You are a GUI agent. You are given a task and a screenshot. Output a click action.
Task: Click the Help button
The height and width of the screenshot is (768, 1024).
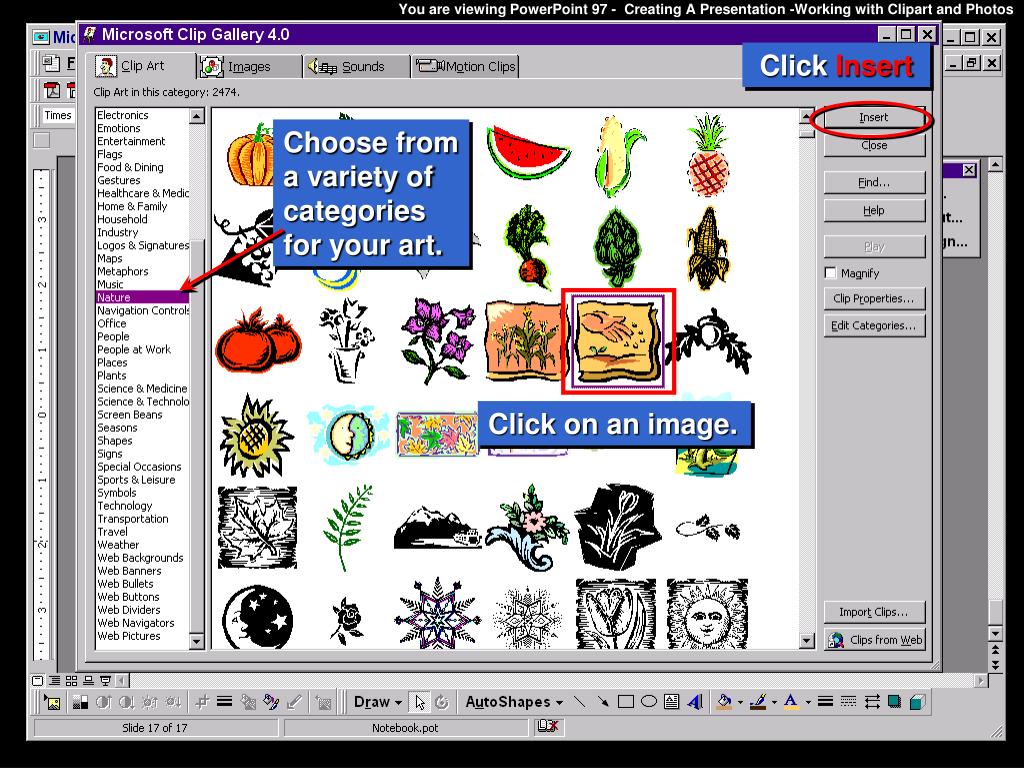coord(874,211)
